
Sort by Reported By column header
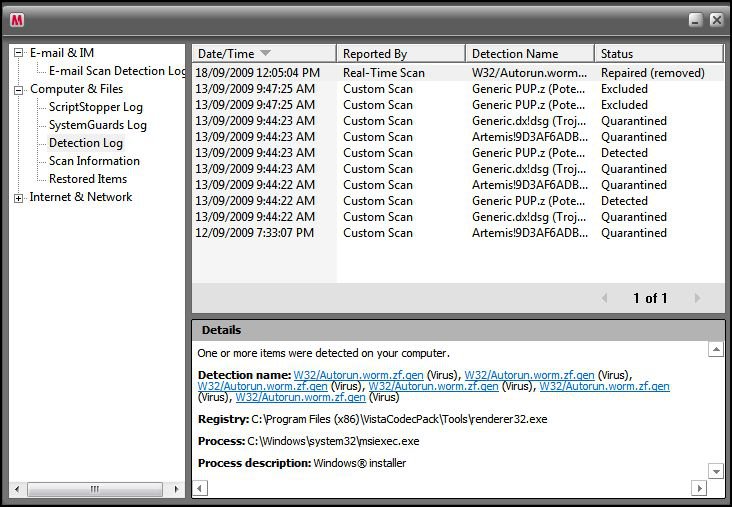(x=401, y=54)
